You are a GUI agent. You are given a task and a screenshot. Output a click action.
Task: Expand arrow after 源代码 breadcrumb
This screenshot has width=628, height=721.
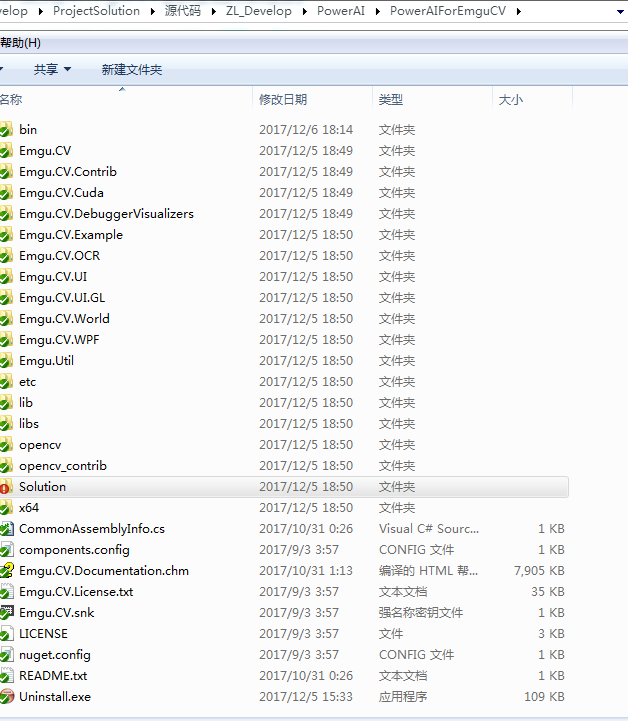tap(214, 11)
